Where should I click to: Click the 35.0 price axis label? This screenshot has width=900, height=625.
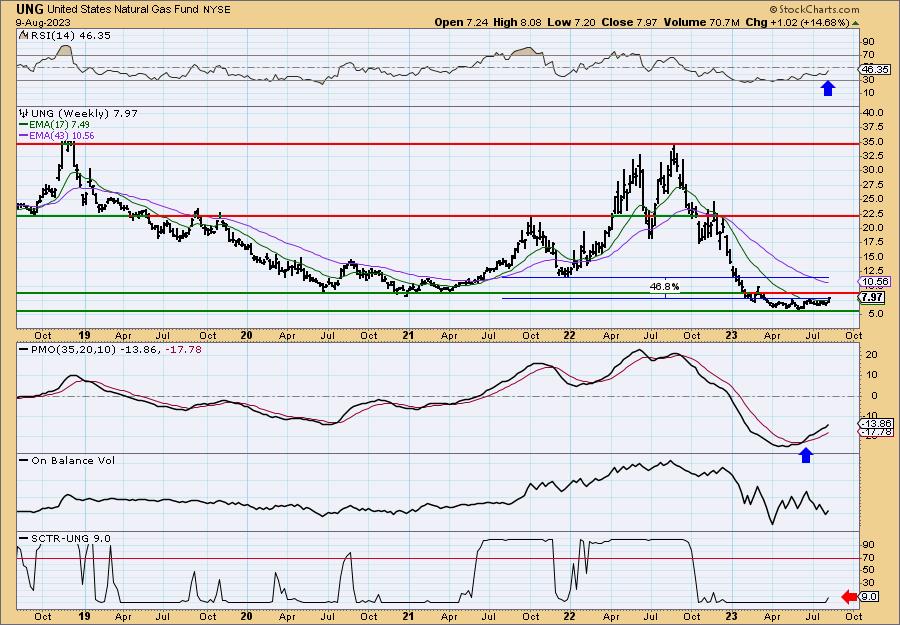click(x=871, y=142)
